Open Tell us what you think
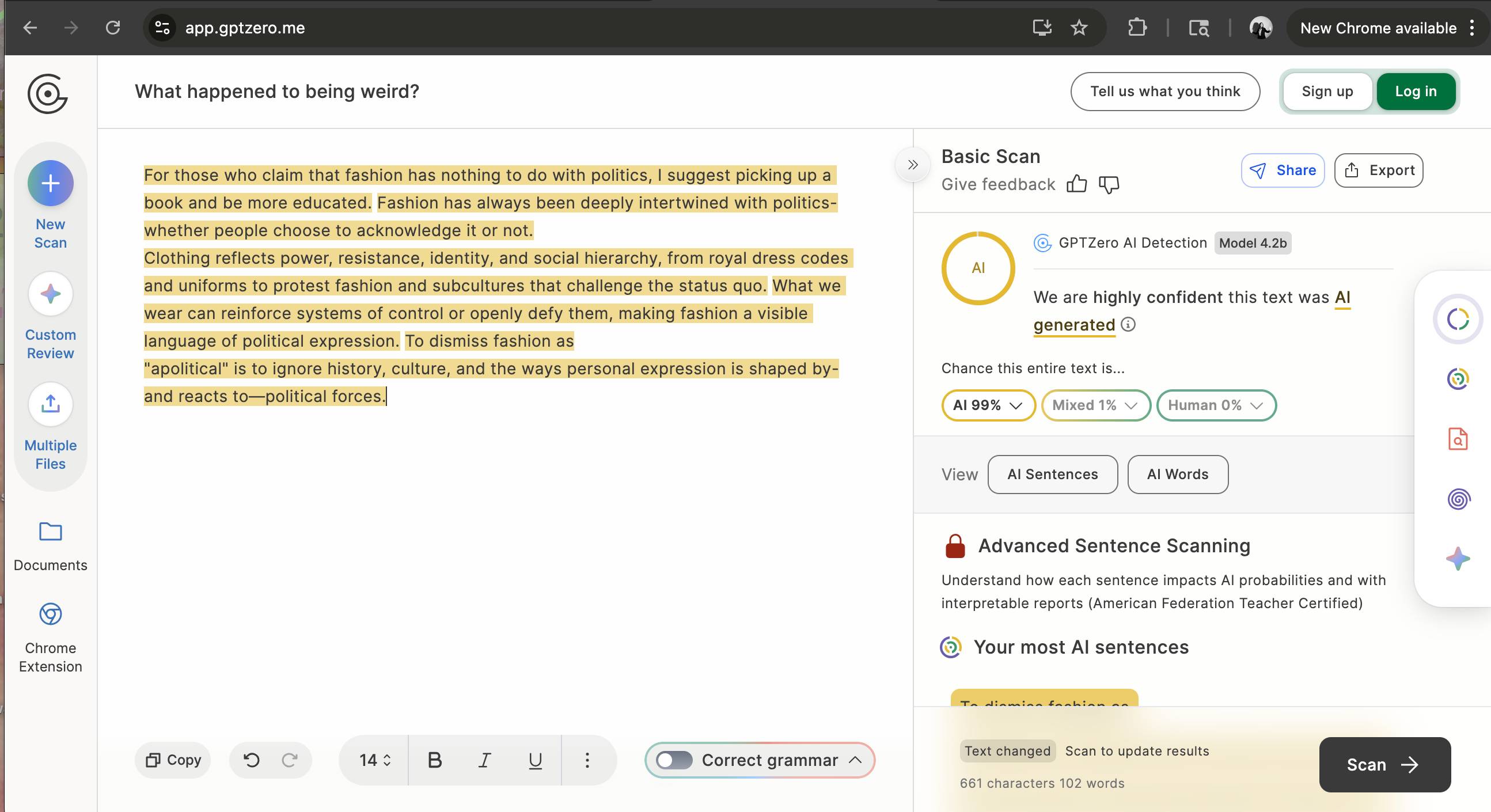 point(1165,91)
